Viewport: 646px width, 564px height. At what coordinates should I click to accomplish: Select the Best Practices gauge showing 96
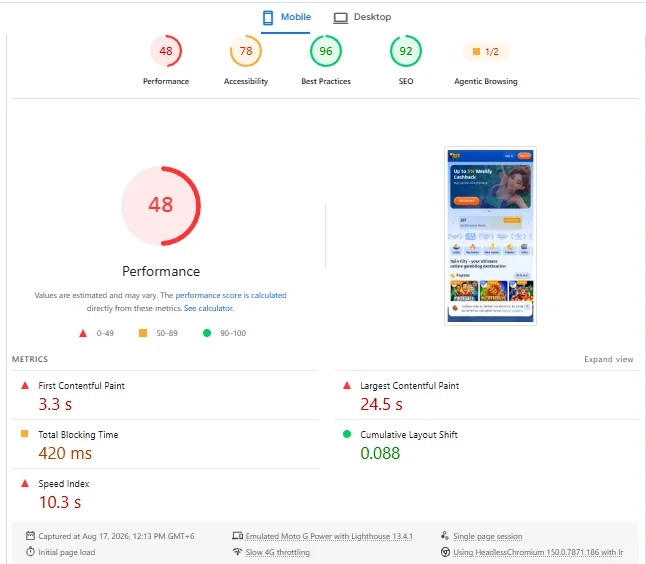point(326,51)
